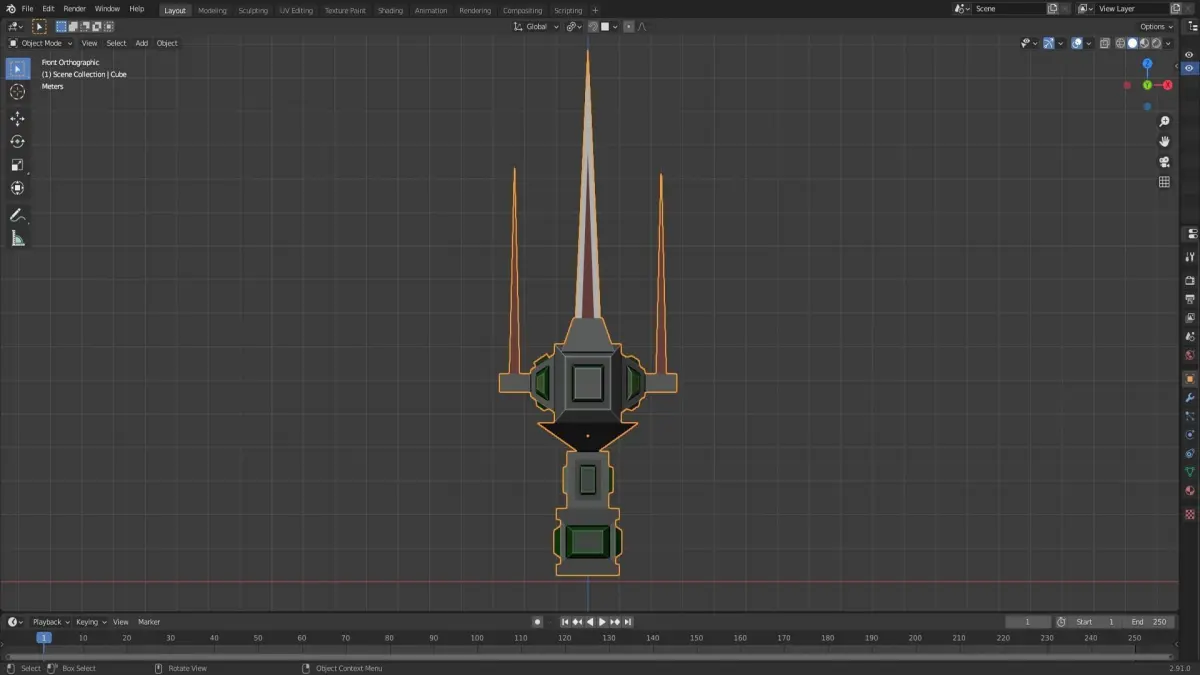Toggle viewport gizmos button
The image size is (1200, 675).
click(x=1048, y=43)
